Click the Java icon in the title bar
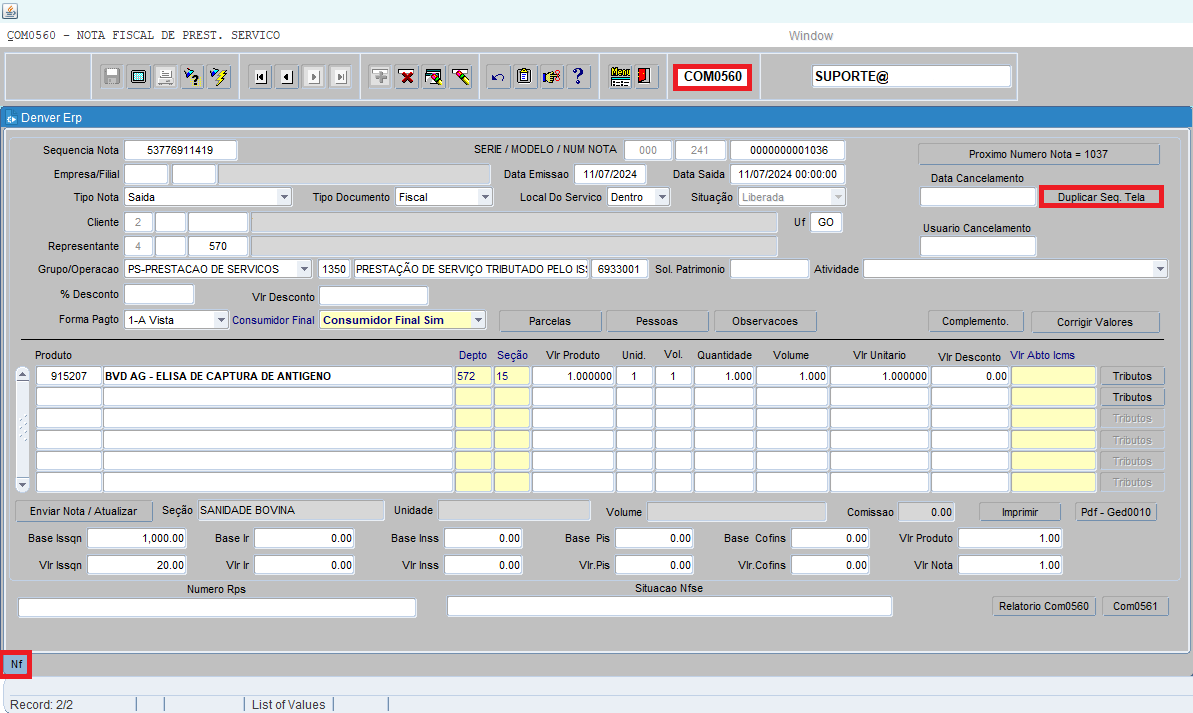The width and height of the screenshot is (1193, 713). pyautogui.click(x=10, y=11)
